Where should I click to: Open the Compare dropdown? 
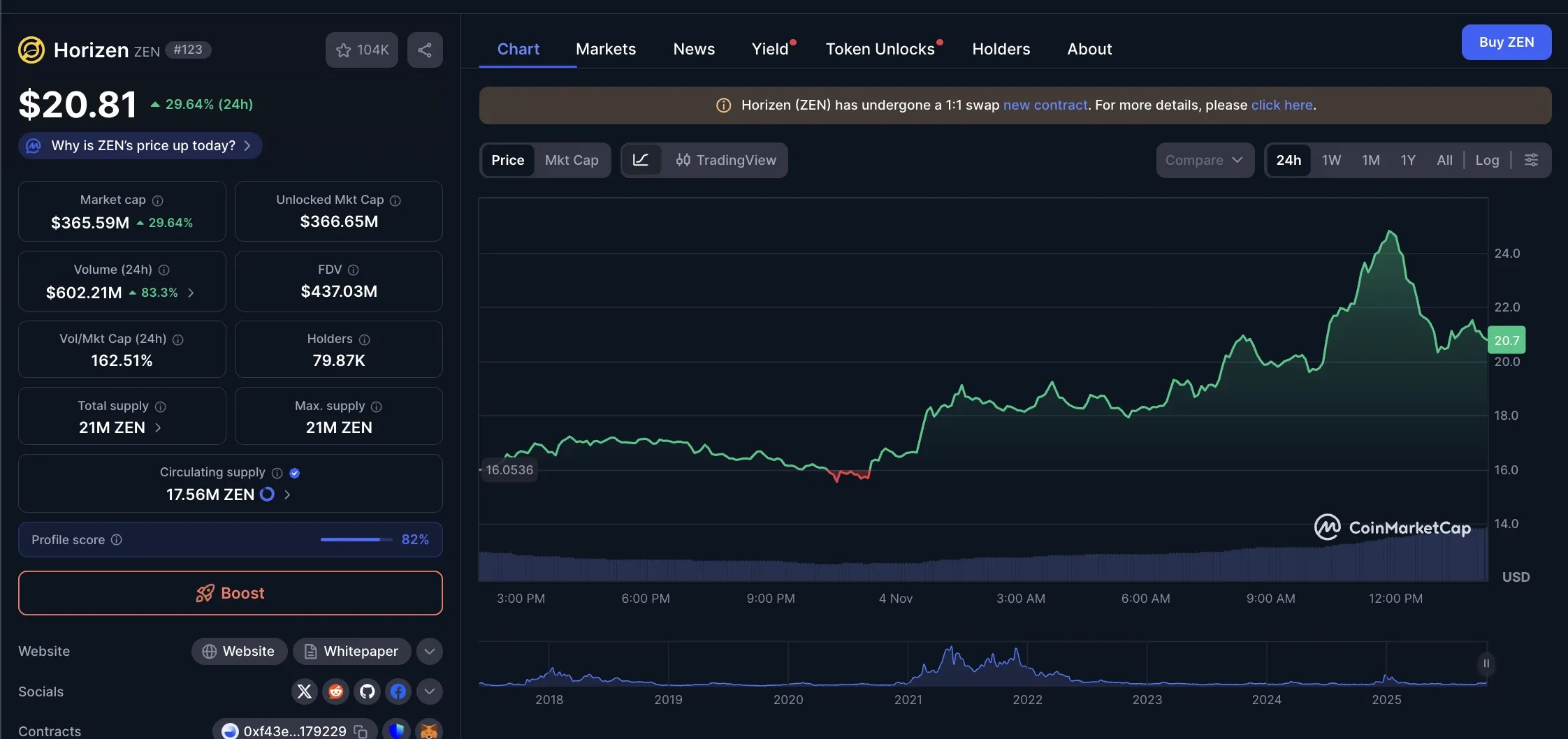click(1204, 160)
